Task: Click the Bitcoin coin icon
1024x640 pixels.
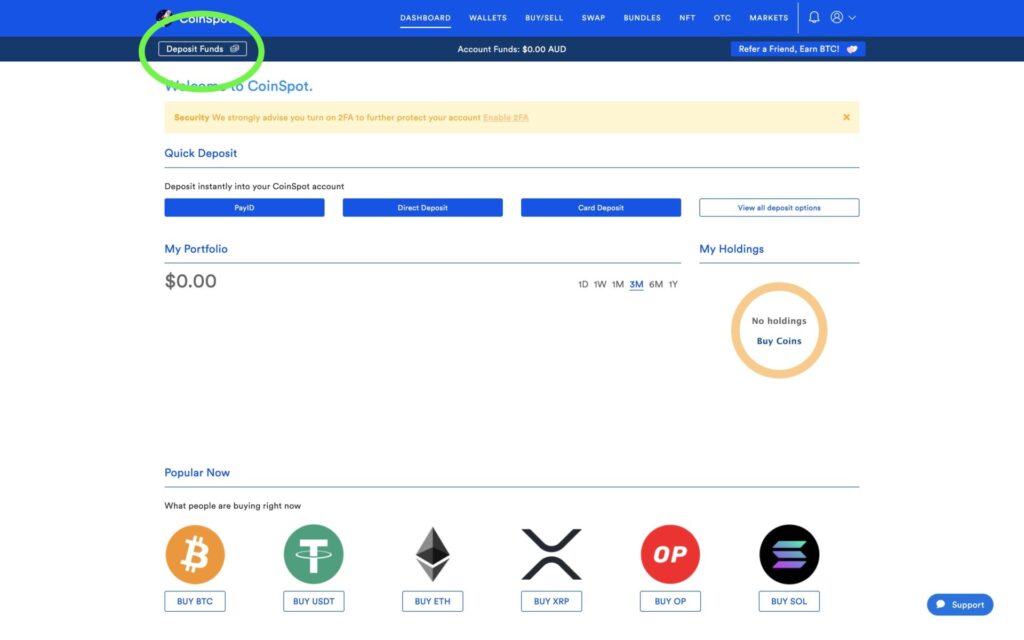Action: [195, 554]
